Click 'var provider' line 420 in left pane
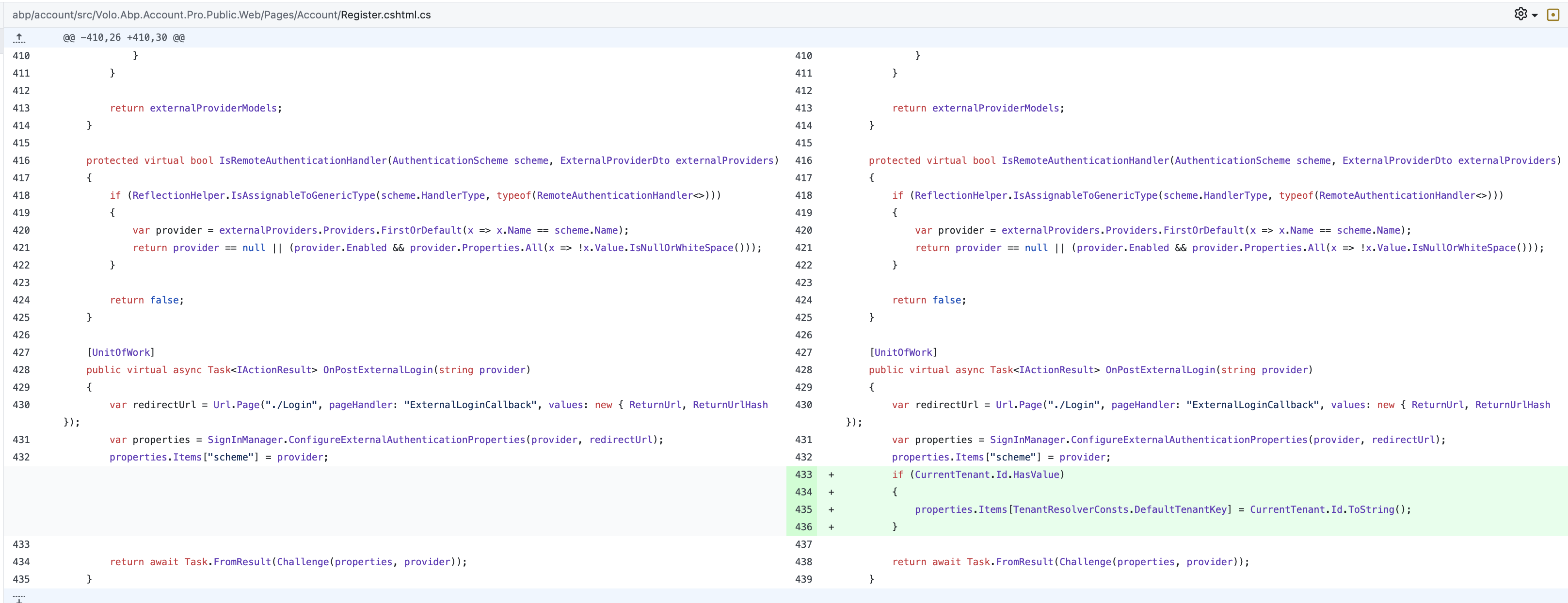The height and width of the screenshot is (603, 1568). pos(167,231)
